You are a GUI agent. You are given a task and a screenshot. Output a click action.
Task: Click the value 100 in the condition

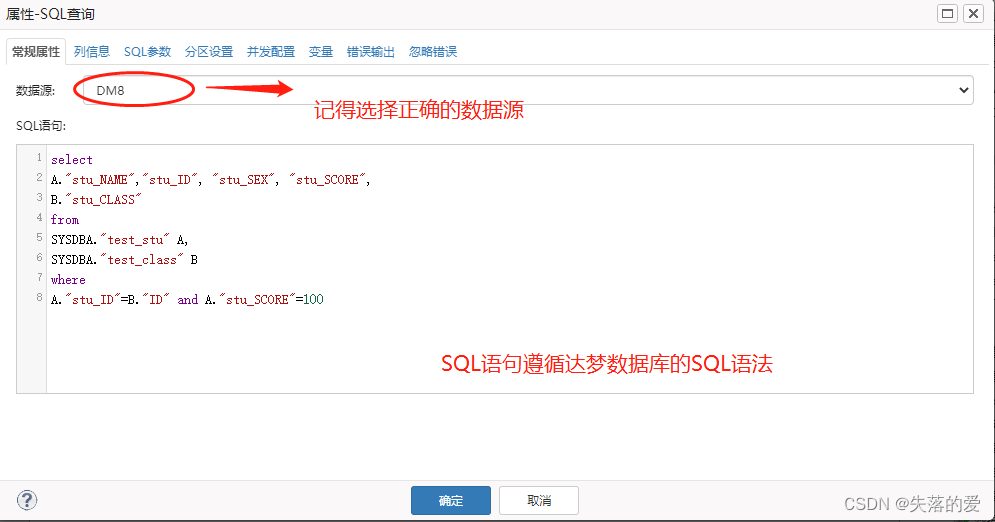click(x=313, y=299)
